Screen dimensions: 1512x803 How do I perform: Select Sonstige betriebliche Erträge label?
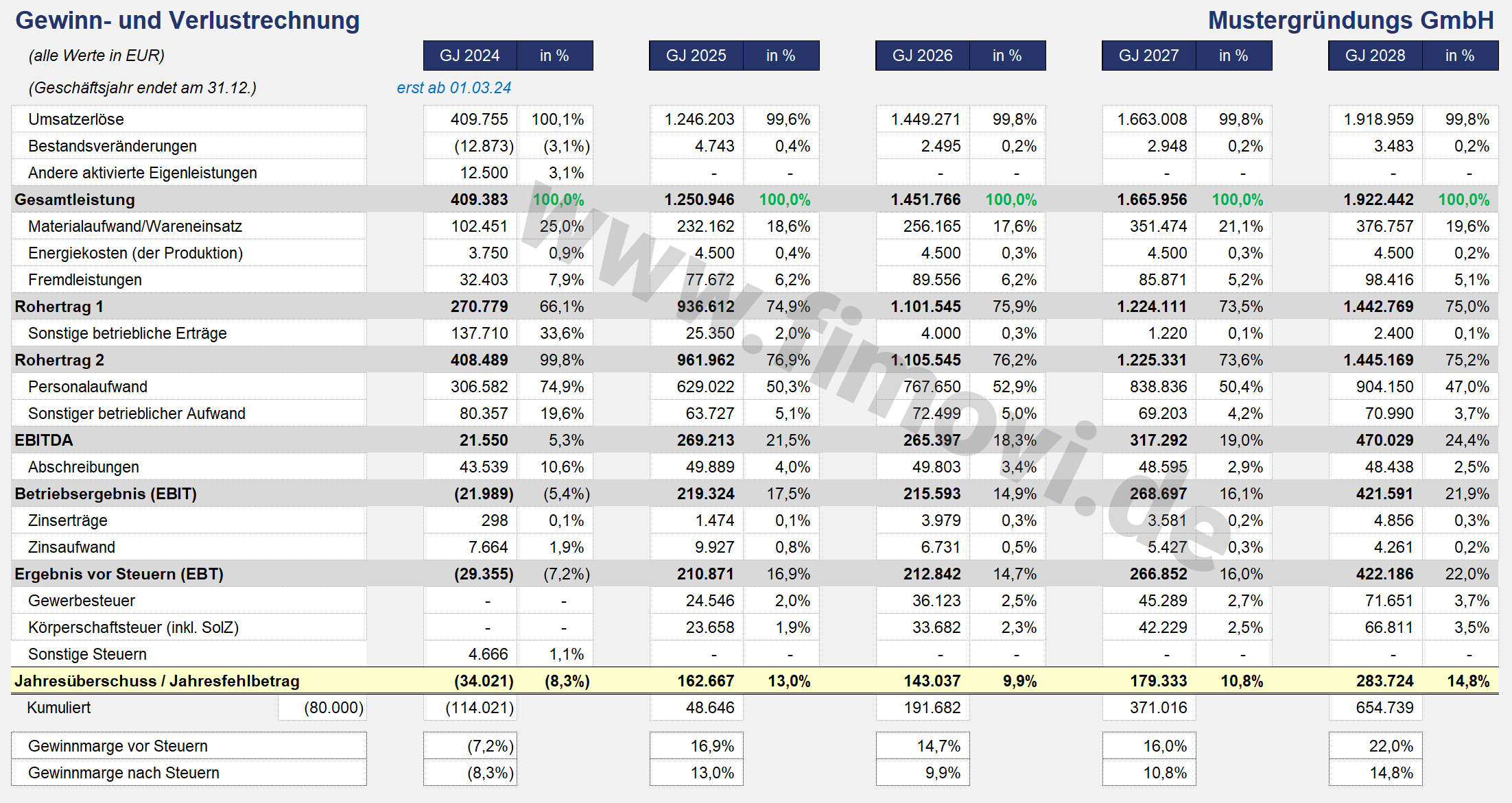[x=128, y=333]
